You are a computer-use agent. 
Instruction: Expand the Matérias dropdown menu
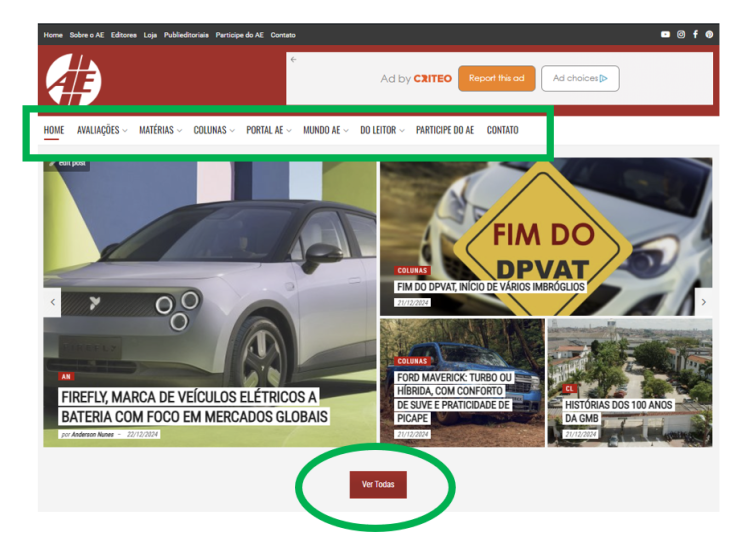coord(159,130)
